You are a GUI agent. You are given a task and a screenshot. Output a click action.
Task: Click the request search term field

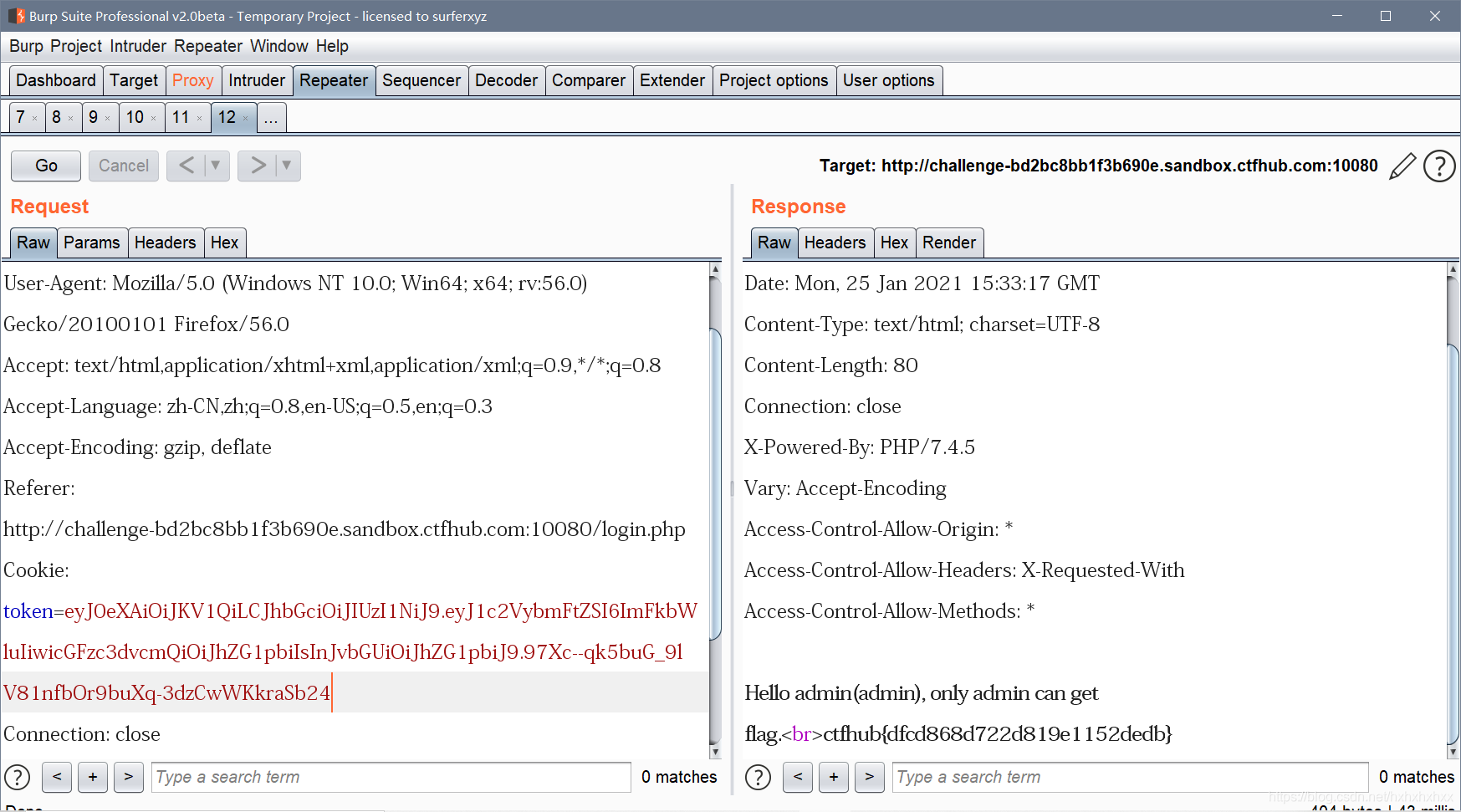pos(391,777)
